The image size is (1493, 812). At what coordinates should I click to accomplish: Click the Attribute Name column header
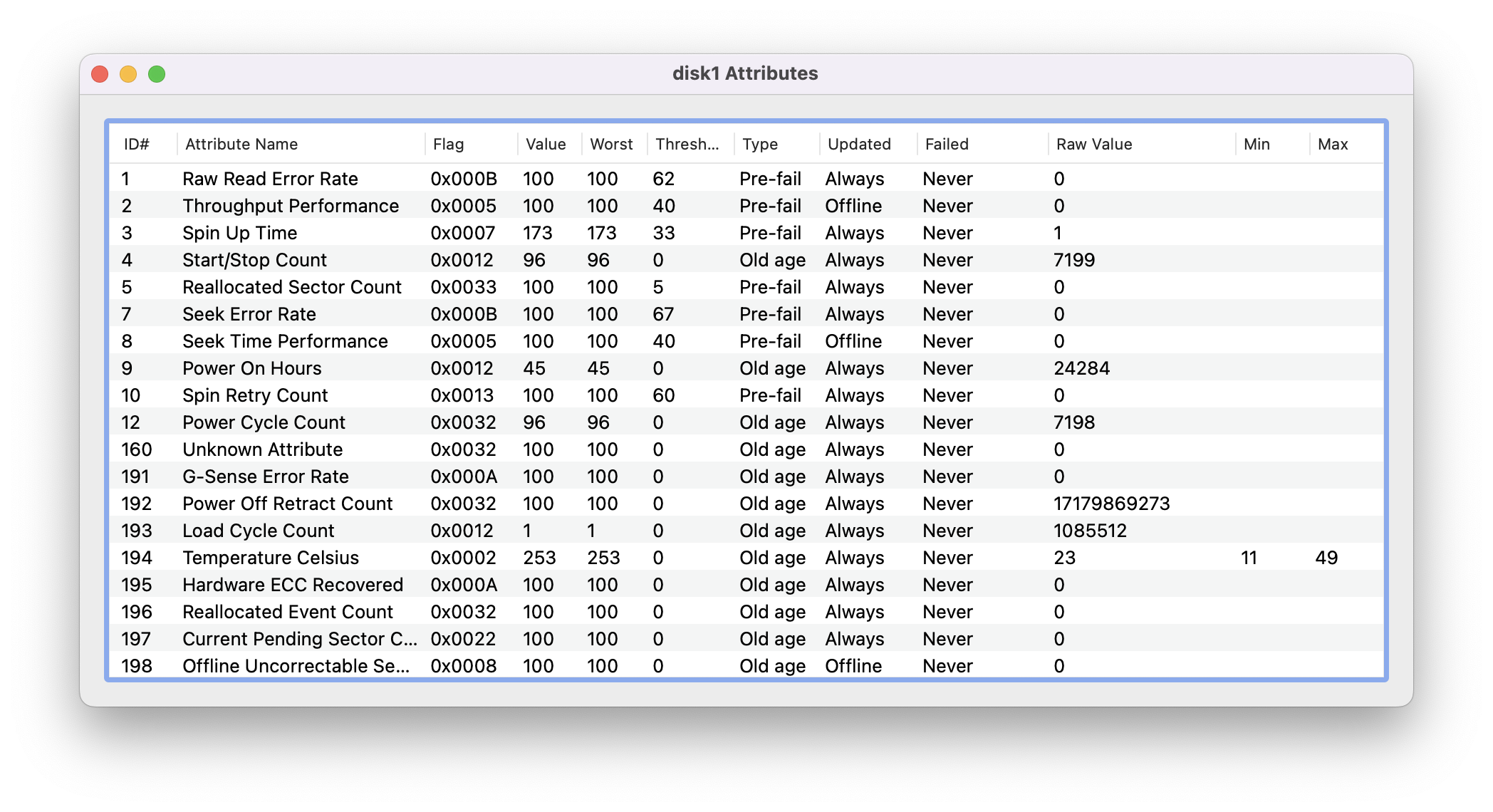[241, 145]
